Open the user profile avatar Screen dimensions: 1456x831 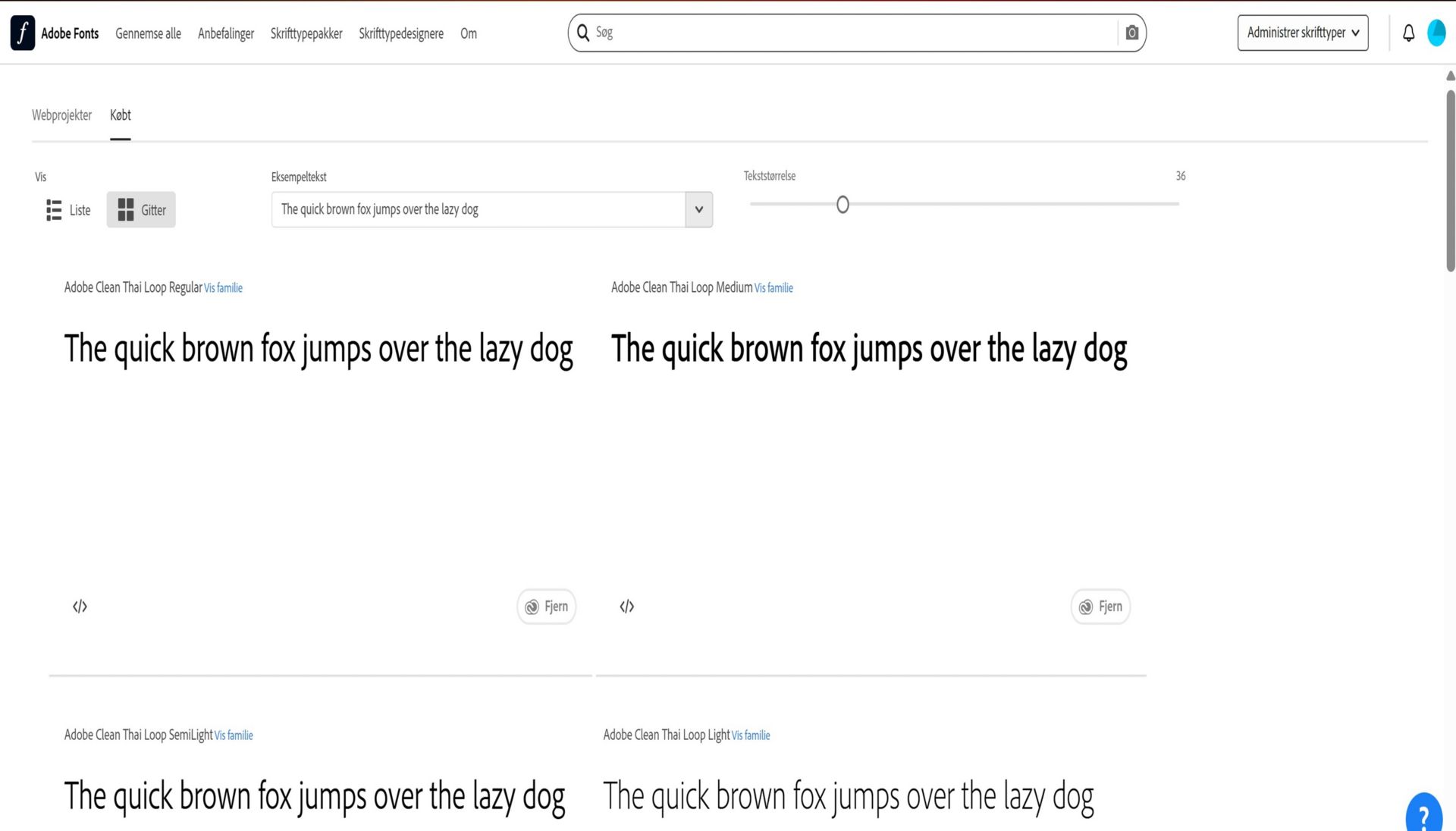coord(1436,33)
